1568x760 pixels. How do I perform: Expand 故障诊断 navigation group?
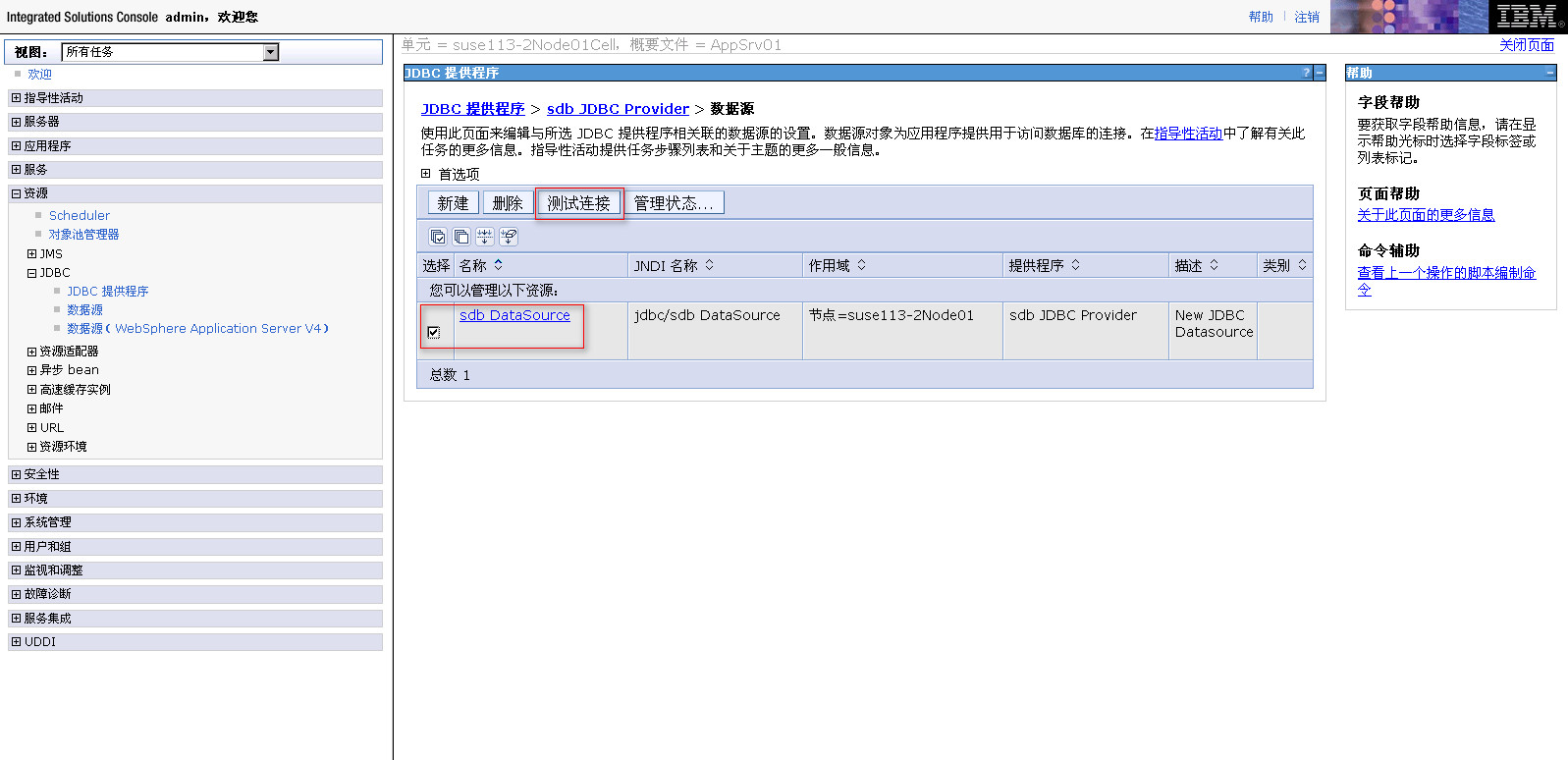click(x=16, y=594)
